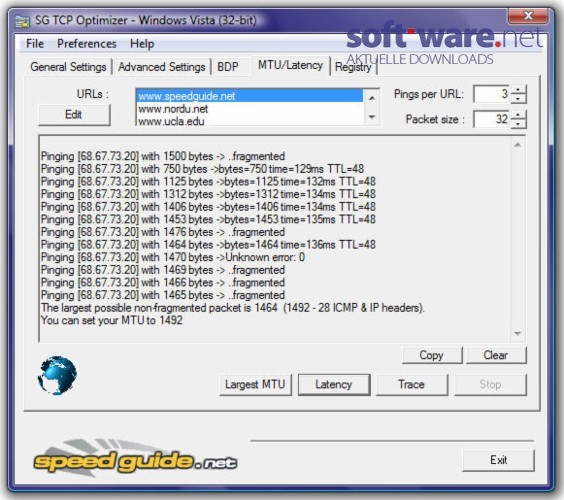Start the Latency test
564x500 pixels.
(x=334, y=385)
